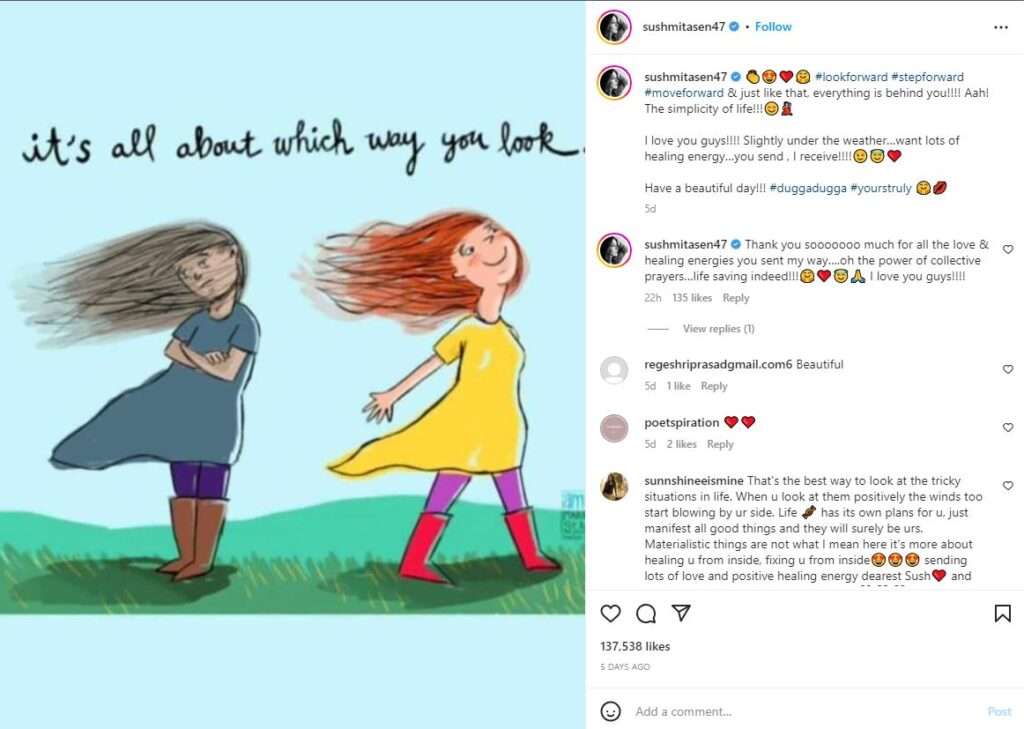Open sunnshineeismine avatar
The height and width of the screenshot is (729, 1024).
[615, 487]
